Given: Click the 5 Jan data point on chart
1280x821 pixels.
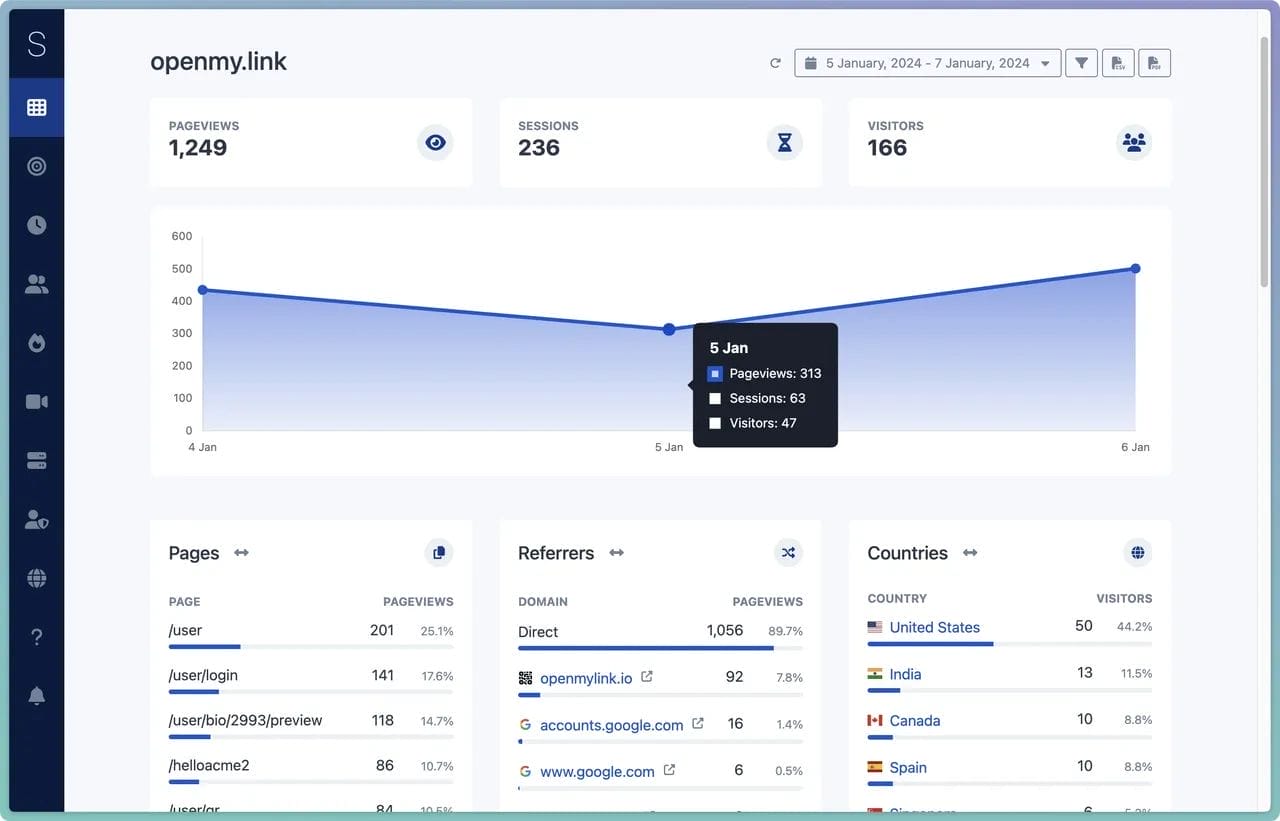Looking at the screenshot, I should 669,329.
